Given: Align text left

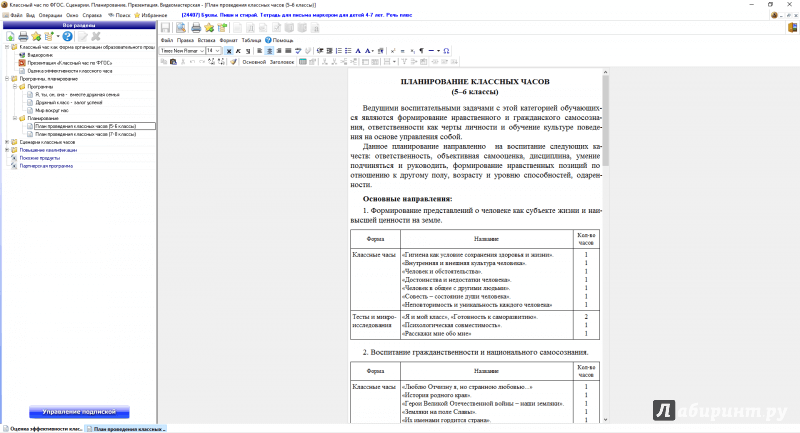Looking at the screenshot, I should click(x=260, y=51).
